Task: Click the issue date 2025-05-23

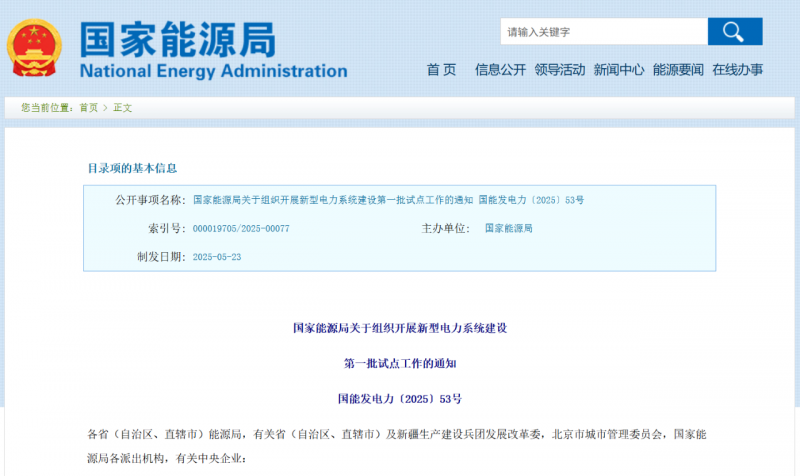Action: (x=217, y=257)
